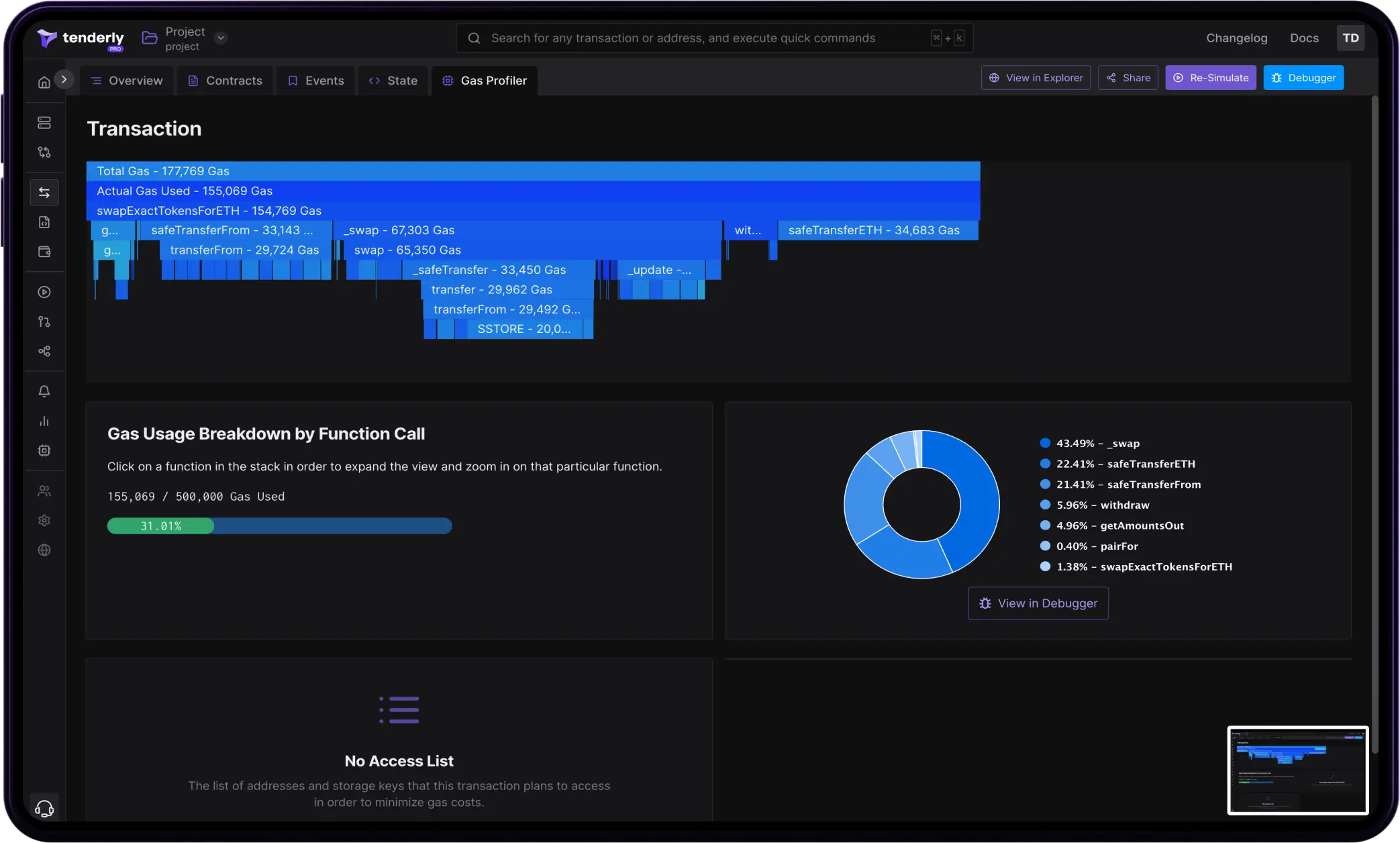This screenshot has width=1400, height=843.
Task: Click the View in Debugger button
Action: 1038,603
